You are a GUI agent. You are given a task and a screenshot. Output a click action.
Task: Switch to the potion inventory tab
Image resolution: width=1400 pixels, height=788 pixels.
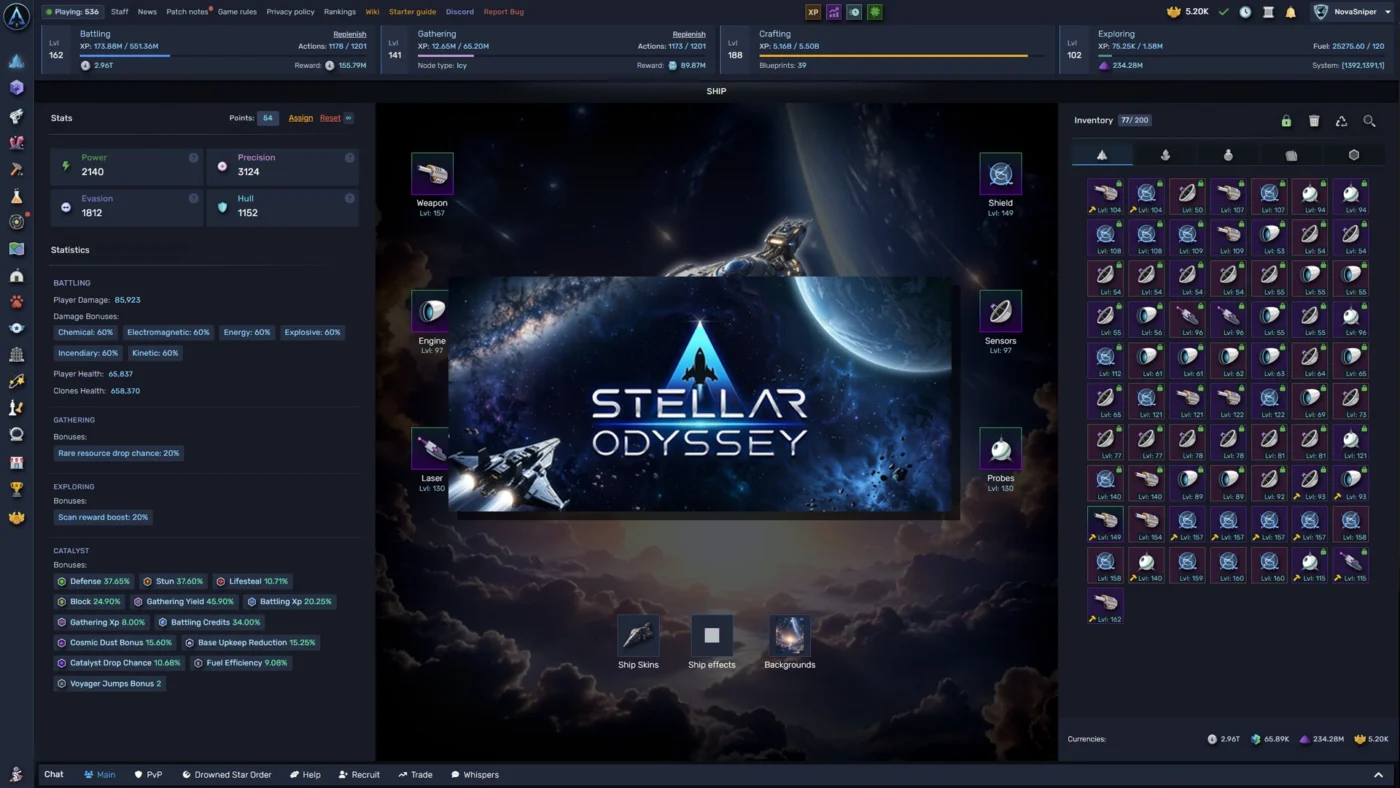[x=1228, y=155]
